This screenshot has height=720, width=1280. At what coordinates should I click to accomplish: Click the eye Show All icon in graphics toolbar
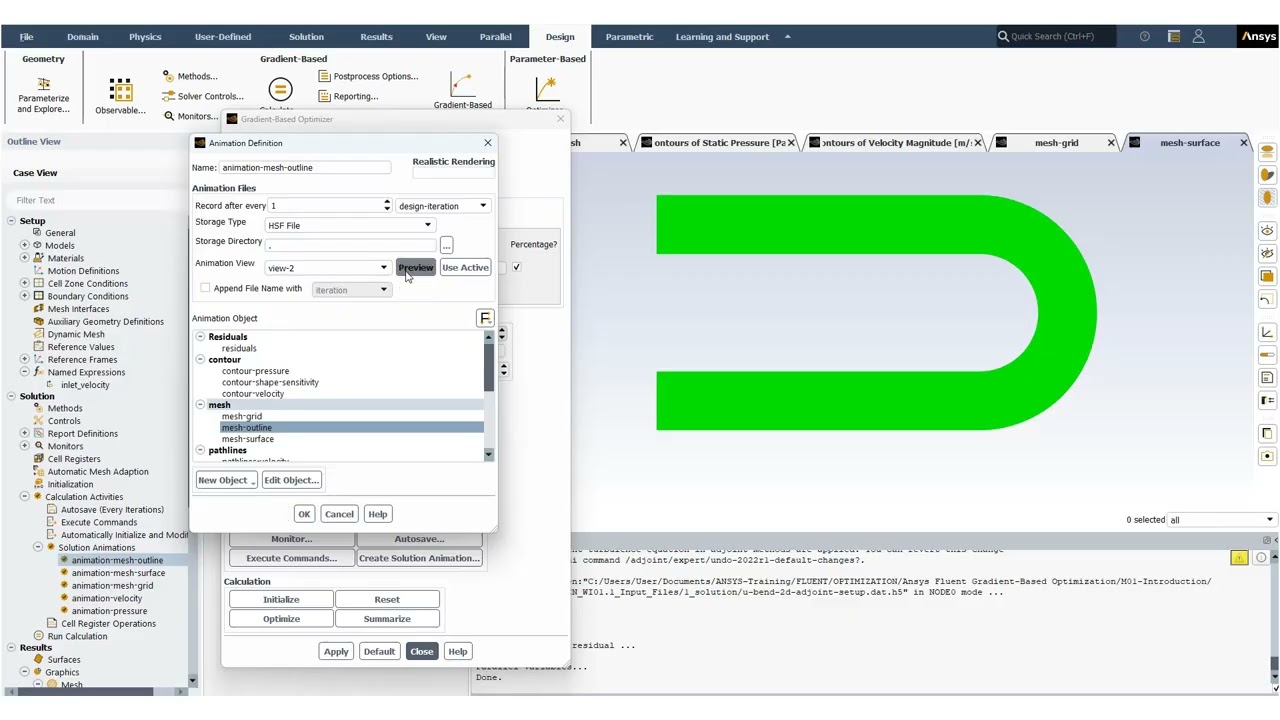1267,231
